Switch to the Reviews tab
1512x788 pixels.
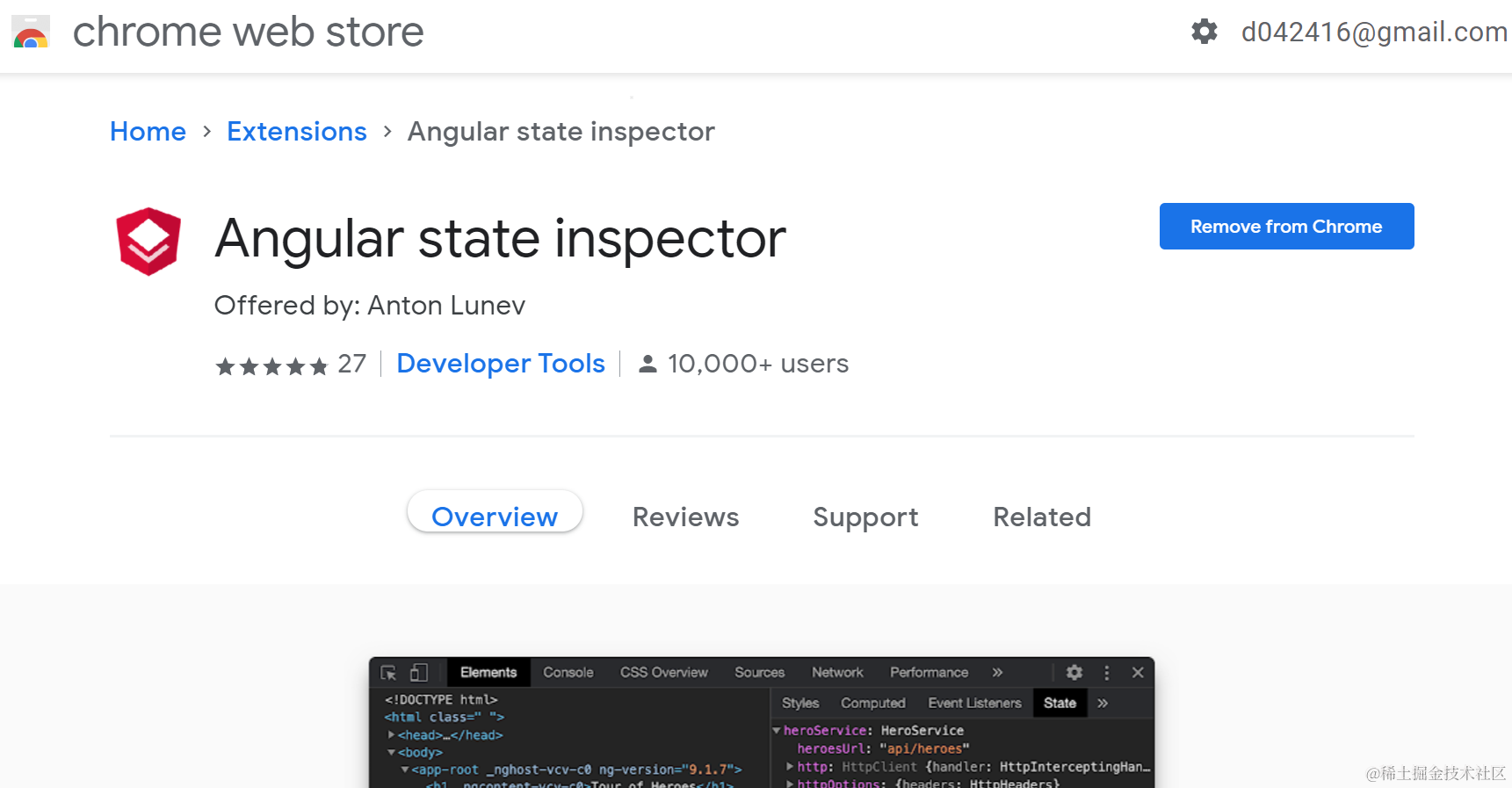coord(686,517)
